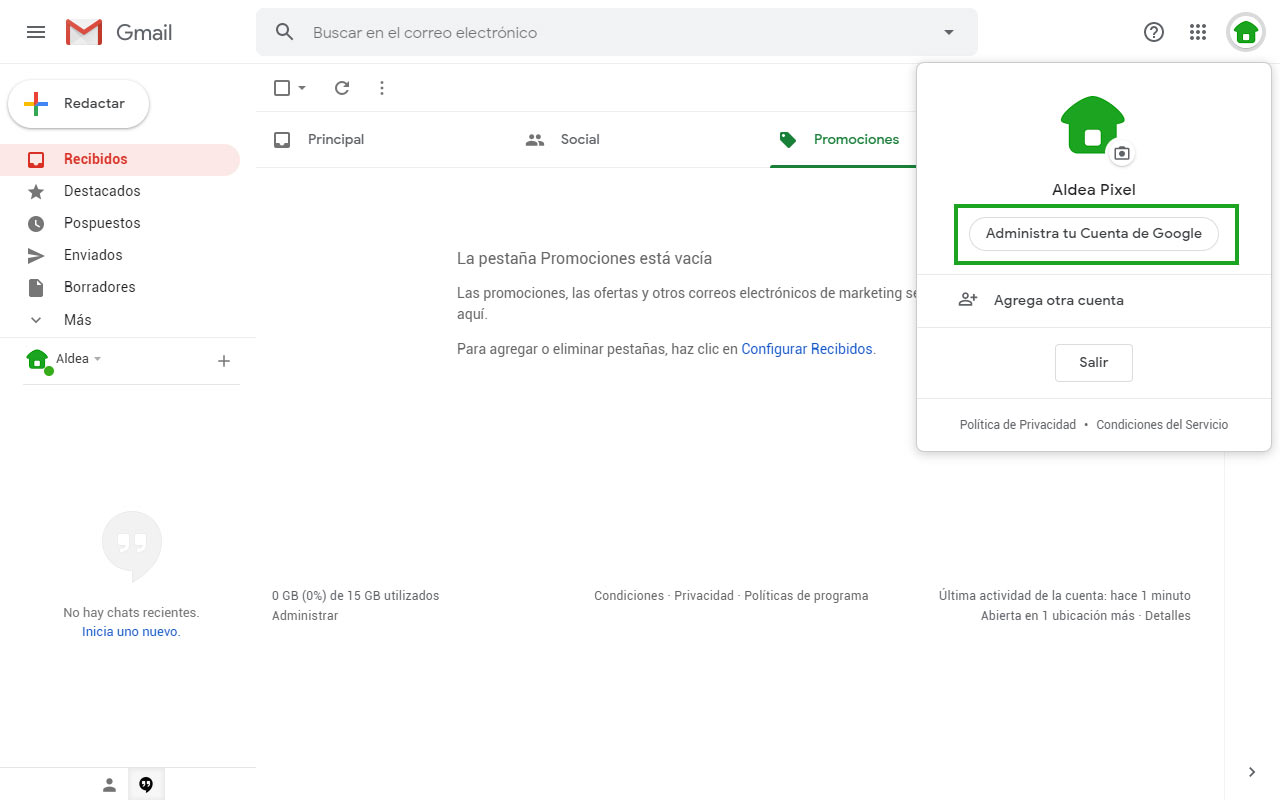Open the main menu hamburger icon
The image size is (1280, 800).
[36, 32]
